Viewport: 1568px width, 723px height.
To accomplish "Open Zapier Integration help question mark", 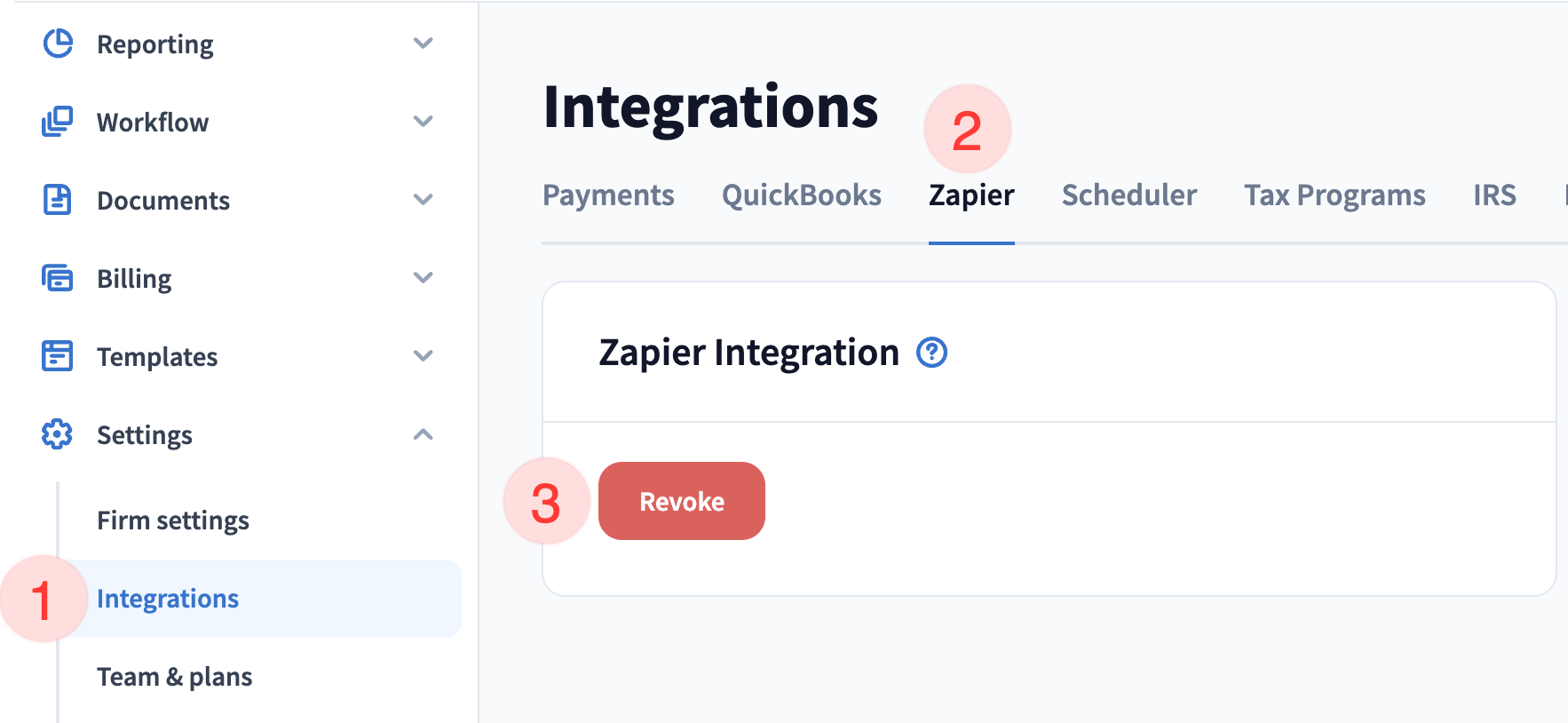I will 931,353.
